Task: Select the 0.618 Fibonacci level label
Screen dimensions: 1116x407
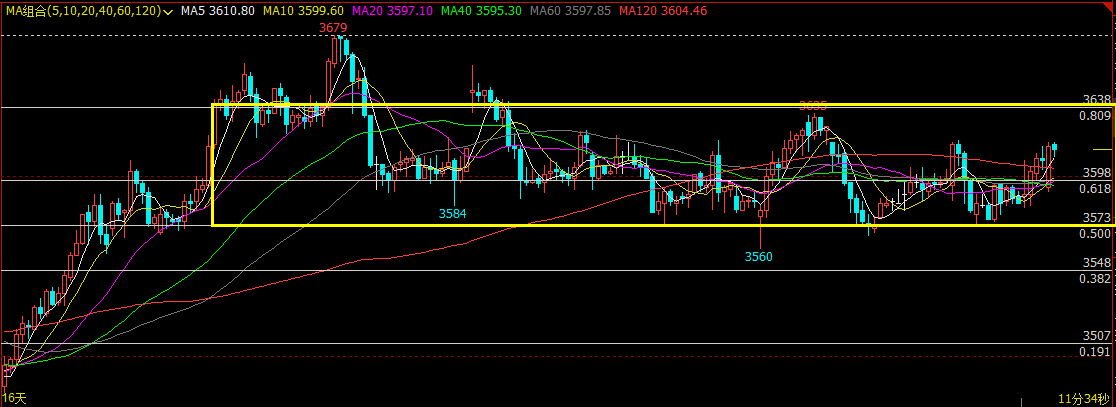Action: click(1095, 189)
